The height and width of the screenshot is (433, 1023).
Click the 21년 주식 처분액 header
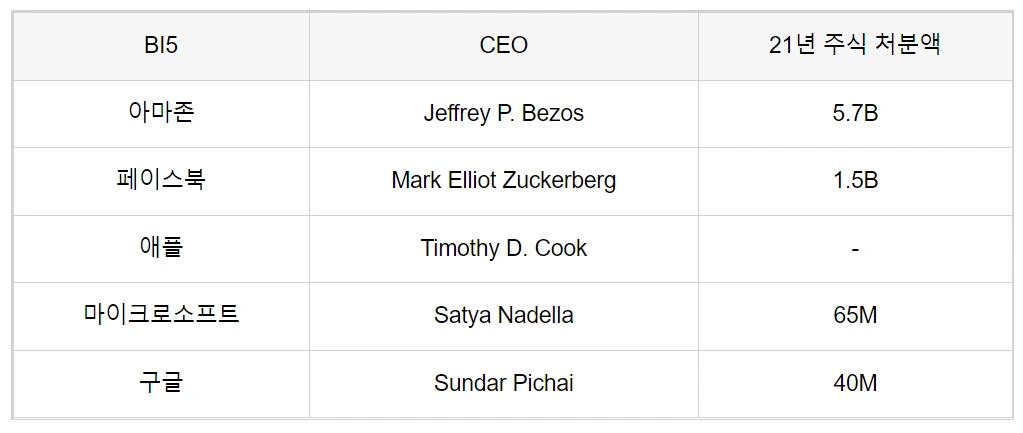pyautogui.click(x=854, y=46)
